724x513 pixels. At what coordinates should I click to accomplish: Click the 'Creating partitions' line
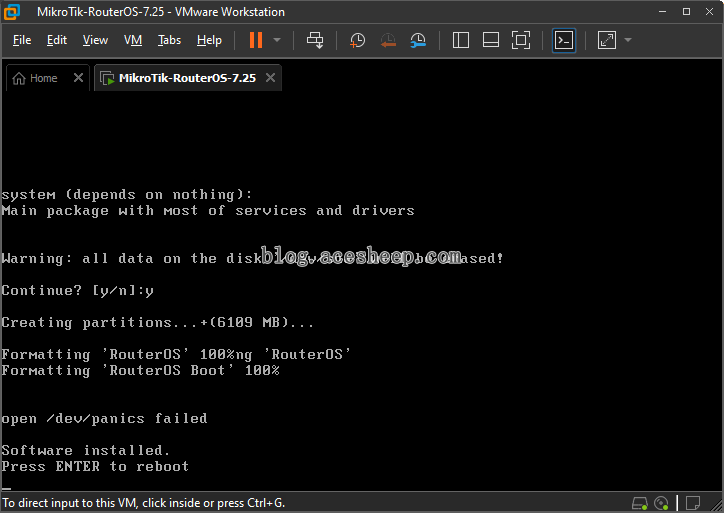click(x=157, y=322)
